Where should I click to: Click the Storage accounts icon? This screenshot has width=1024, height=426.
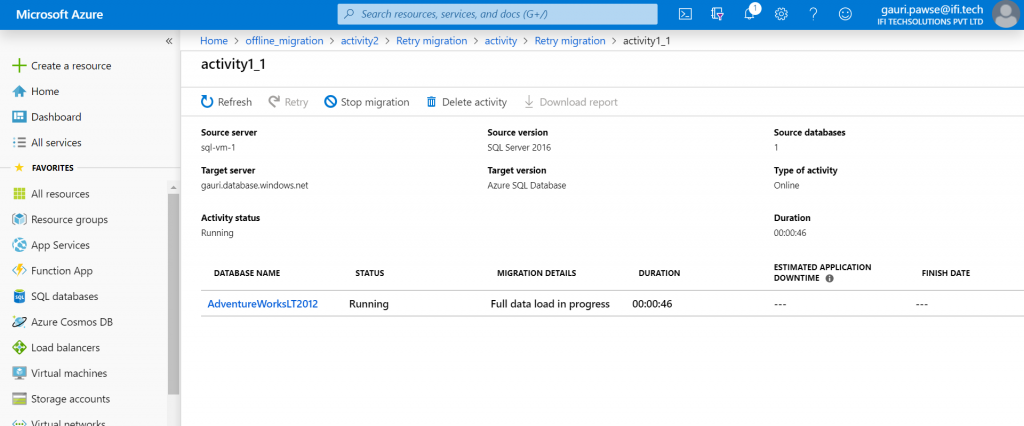click(19, 399)
